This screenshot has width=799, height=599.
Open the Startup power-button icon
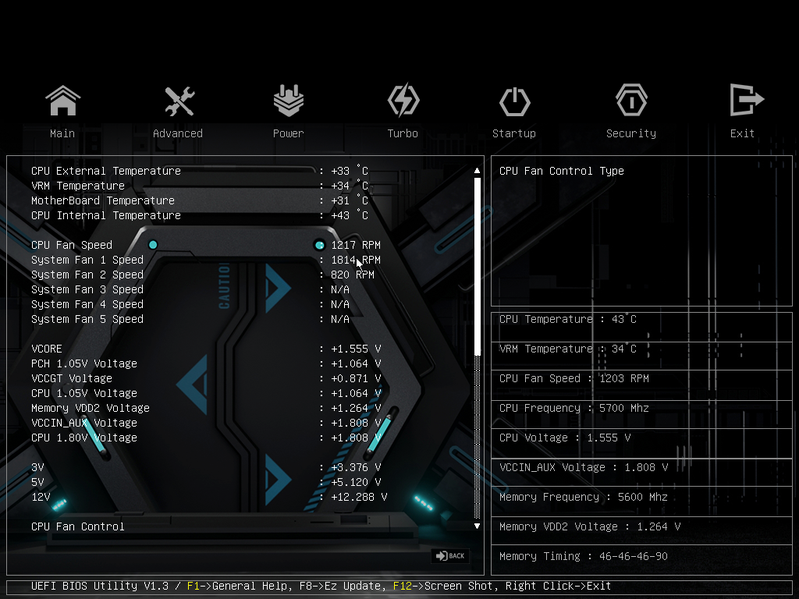tap(514, 101)
